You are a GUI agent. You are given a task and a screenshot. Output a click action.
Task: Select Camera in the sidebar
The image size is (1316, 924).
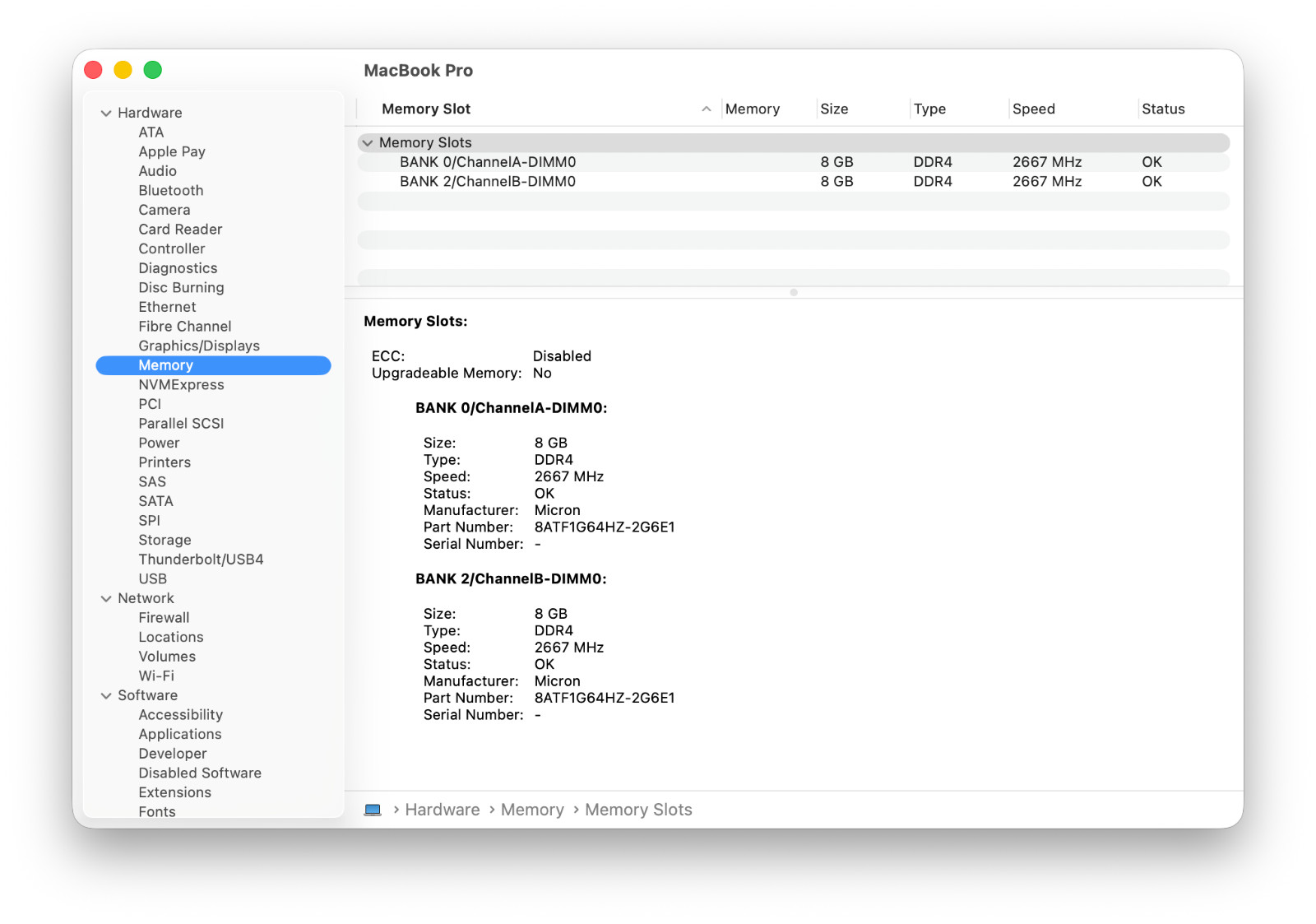pyautogui.click(x=164, y=210)
